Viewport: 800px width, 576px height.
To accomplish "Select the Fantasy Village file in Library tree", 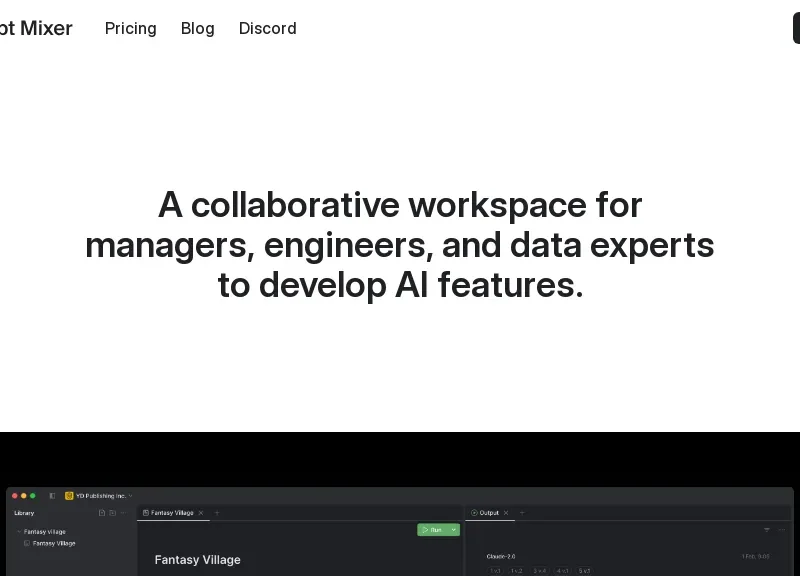I will point(53,544).
